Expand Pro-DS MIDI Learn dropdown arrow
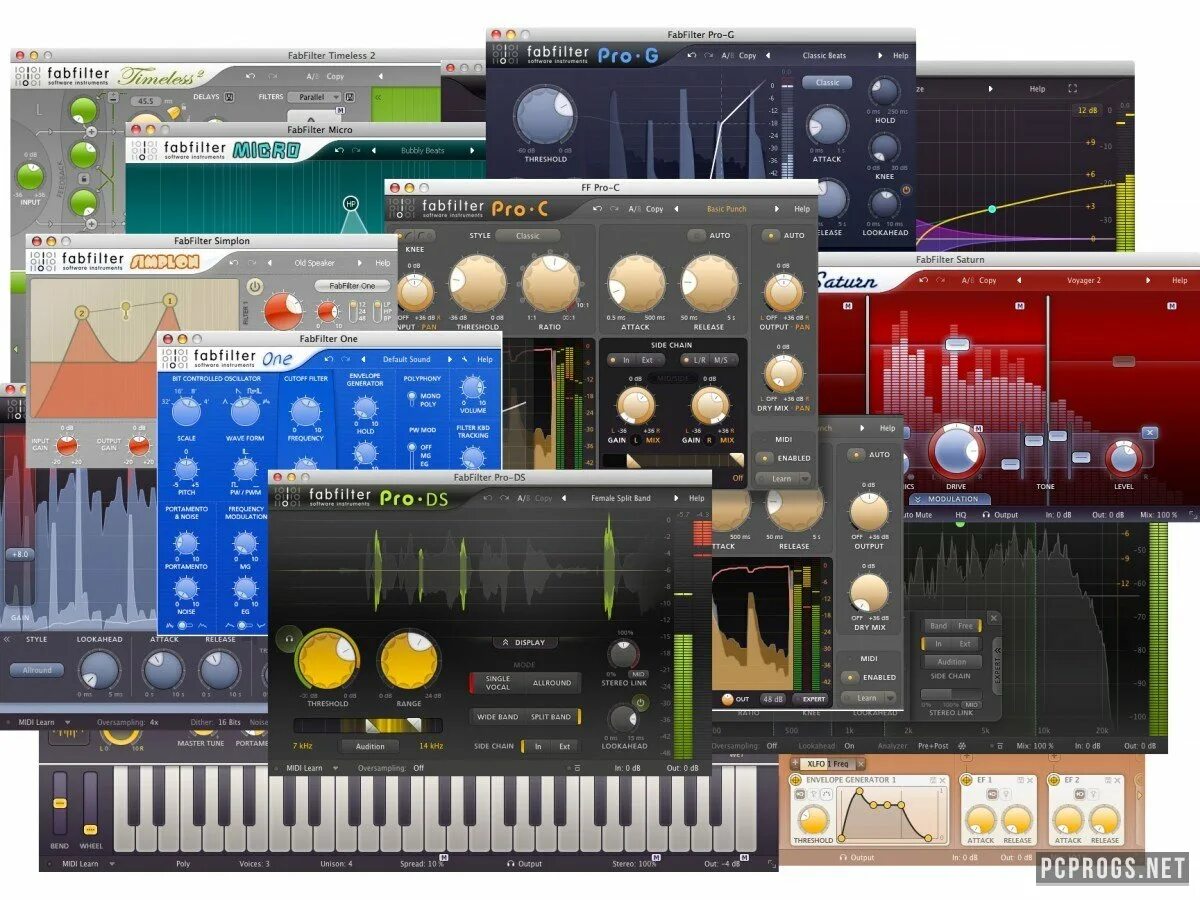The height and width of the screenshot is (900, 1200). click(x=336, y=768)
